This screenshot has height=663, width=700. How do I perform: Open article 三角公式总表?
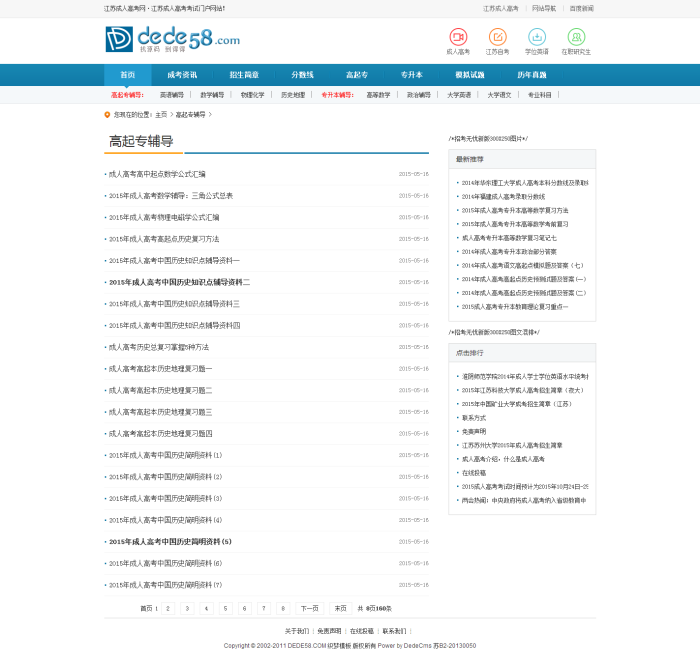point(171,196)
